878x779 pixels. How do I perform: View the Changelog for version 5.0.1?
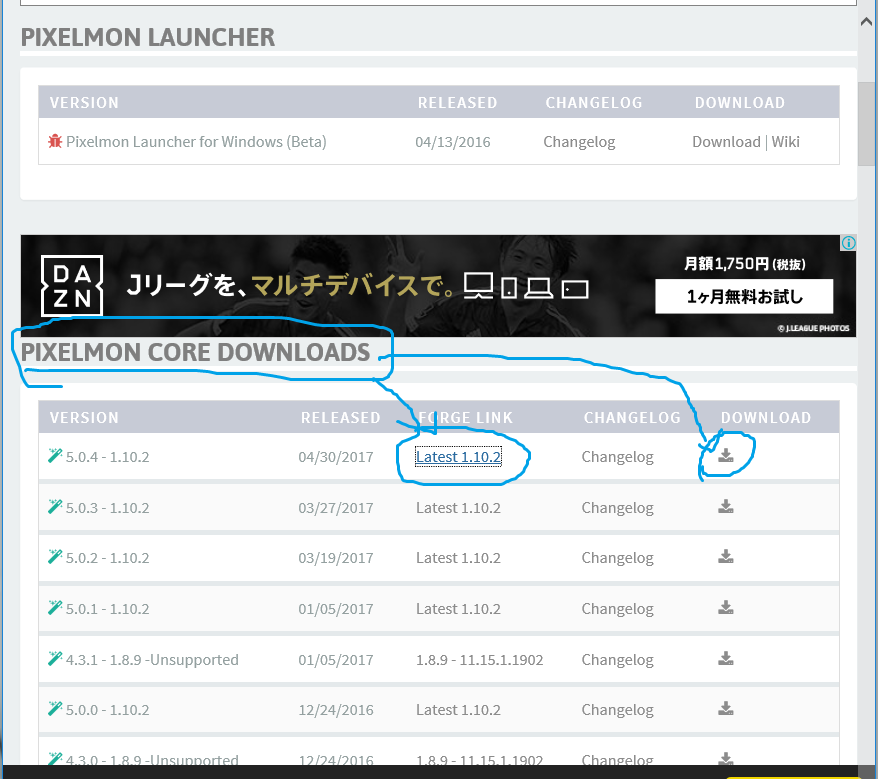click(x=618, y=609)
